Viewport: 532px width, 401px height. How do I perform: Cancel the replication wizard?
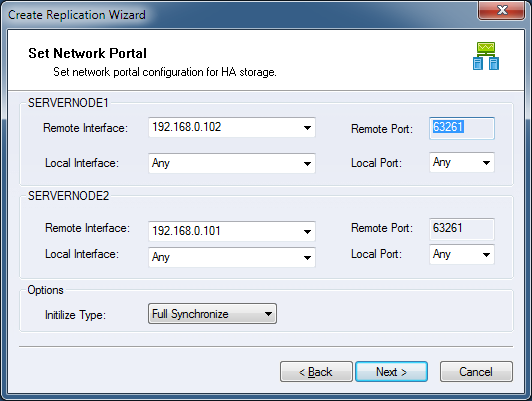pyautogui.click(x=476, y=372)
